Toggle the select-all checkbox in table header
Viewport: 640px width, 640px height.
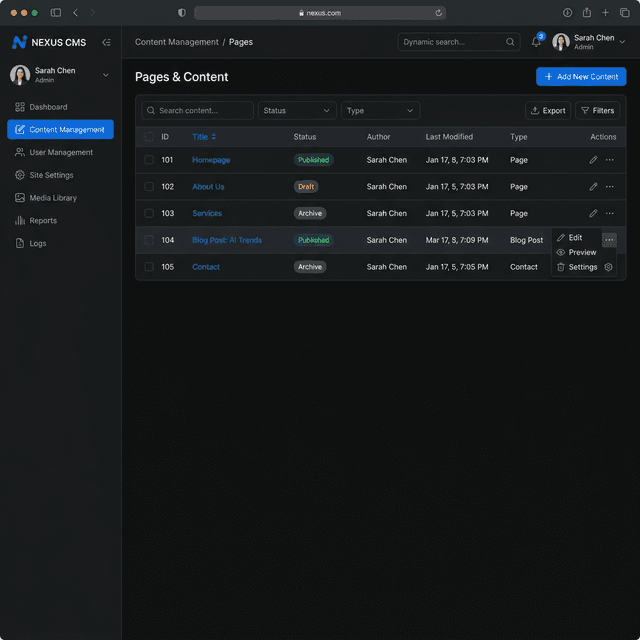coord(149,137)
